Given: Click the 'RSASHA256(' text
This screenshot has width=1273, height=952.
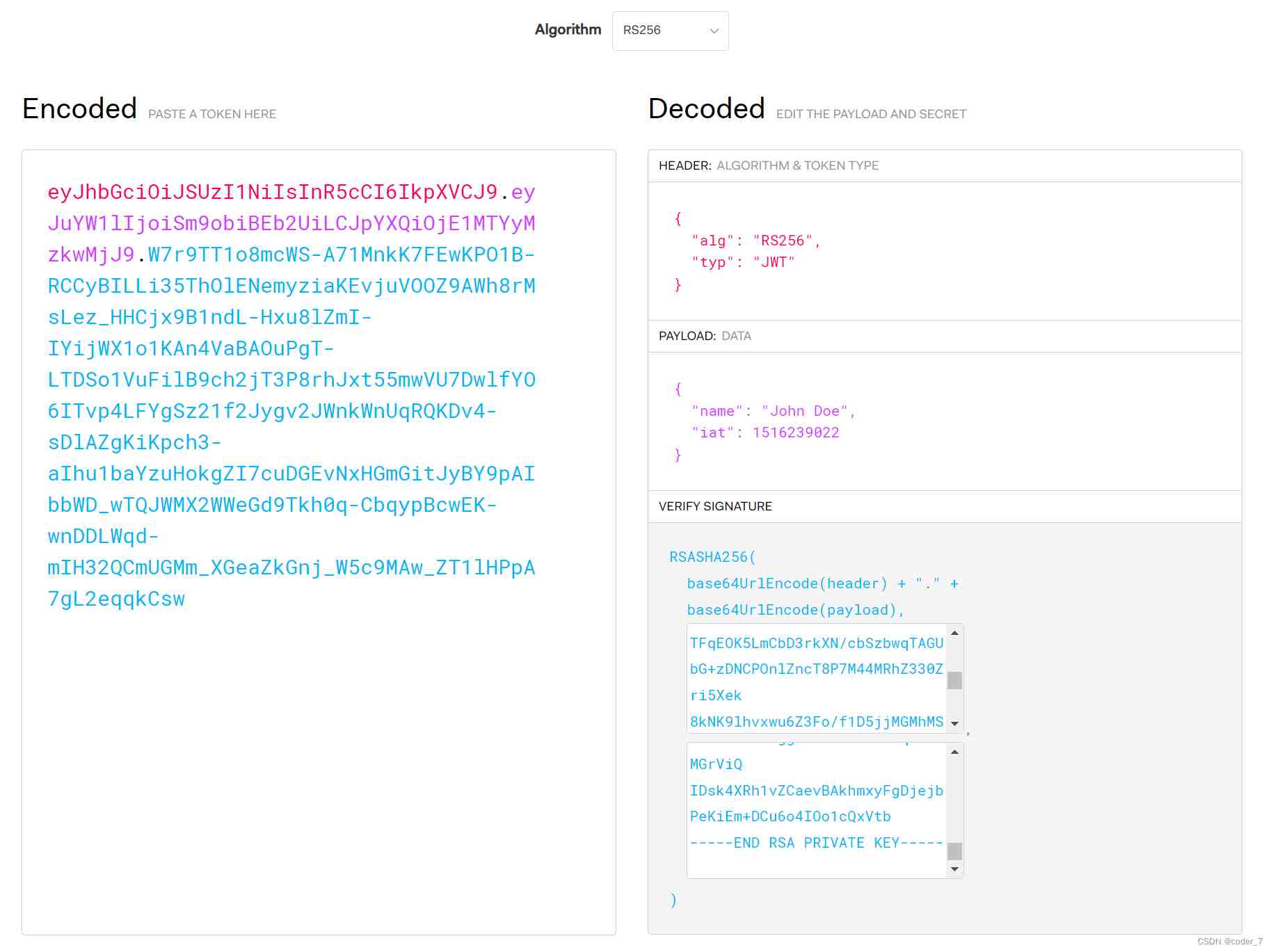Looking at the screenshot, I should [x=712, y=557].
